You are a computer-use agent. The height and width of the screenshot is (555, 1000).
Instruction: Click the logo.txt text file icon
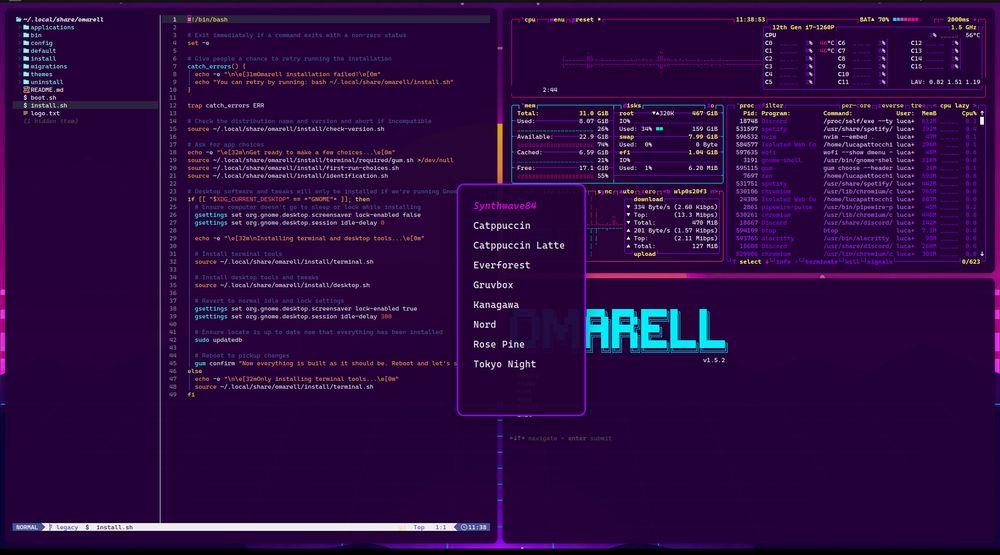pyautogui.click(x=26, y=113)
